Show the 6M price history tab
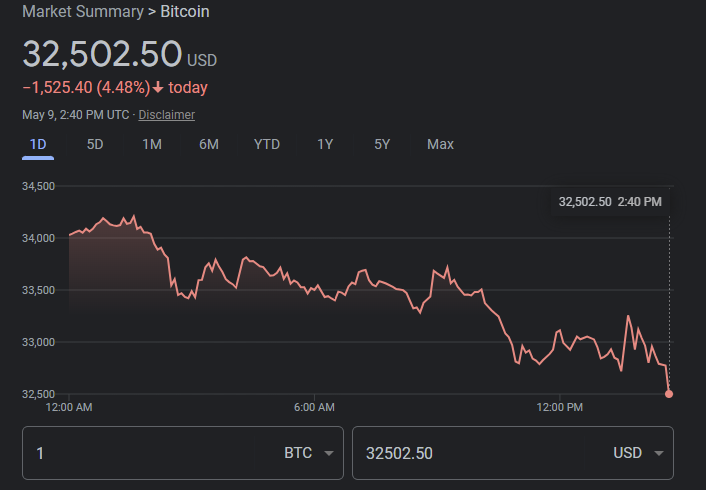 pyautogui.click(x=209, y=145)
